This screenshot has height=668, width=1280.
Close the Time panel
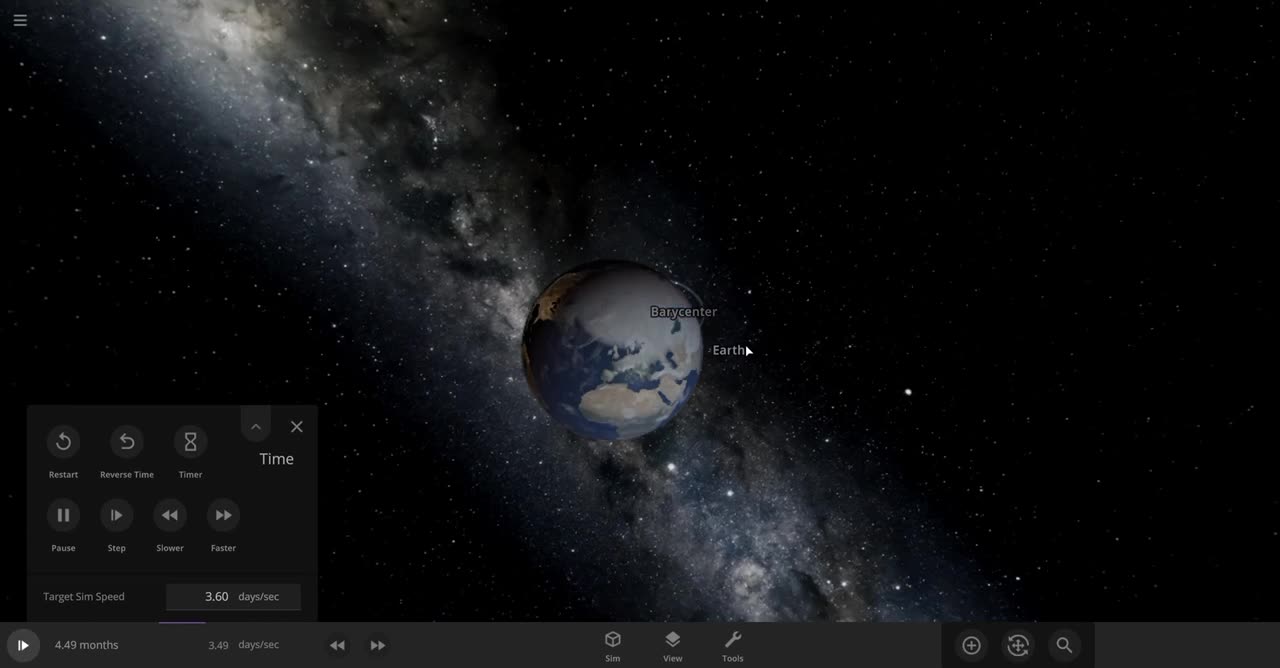click(x=297, y=427)
